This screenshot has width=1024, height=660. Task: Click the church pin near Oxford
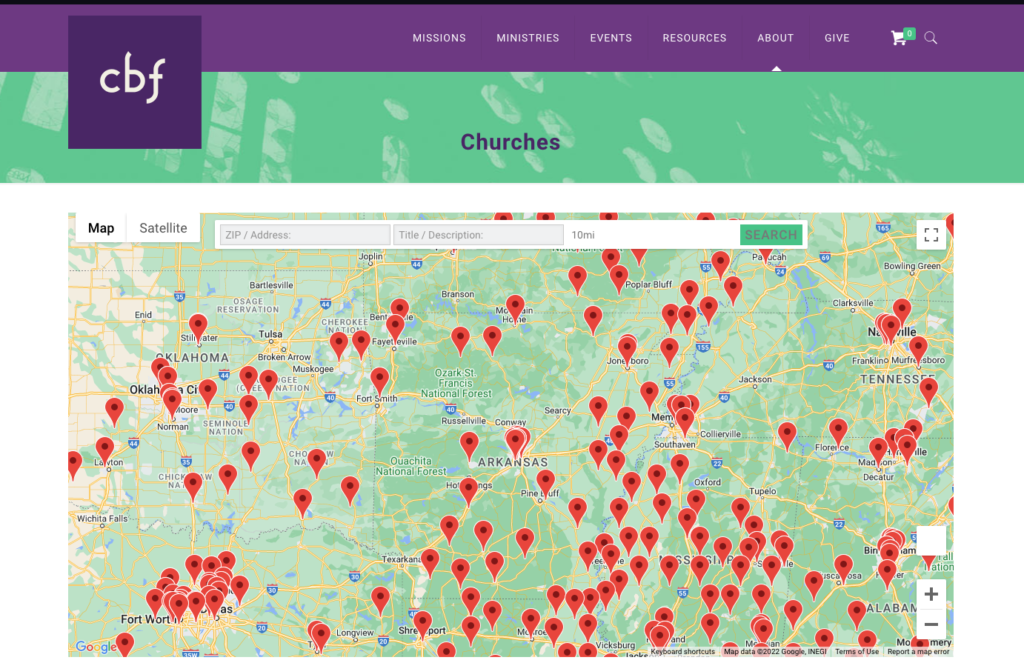coord(680,469)
